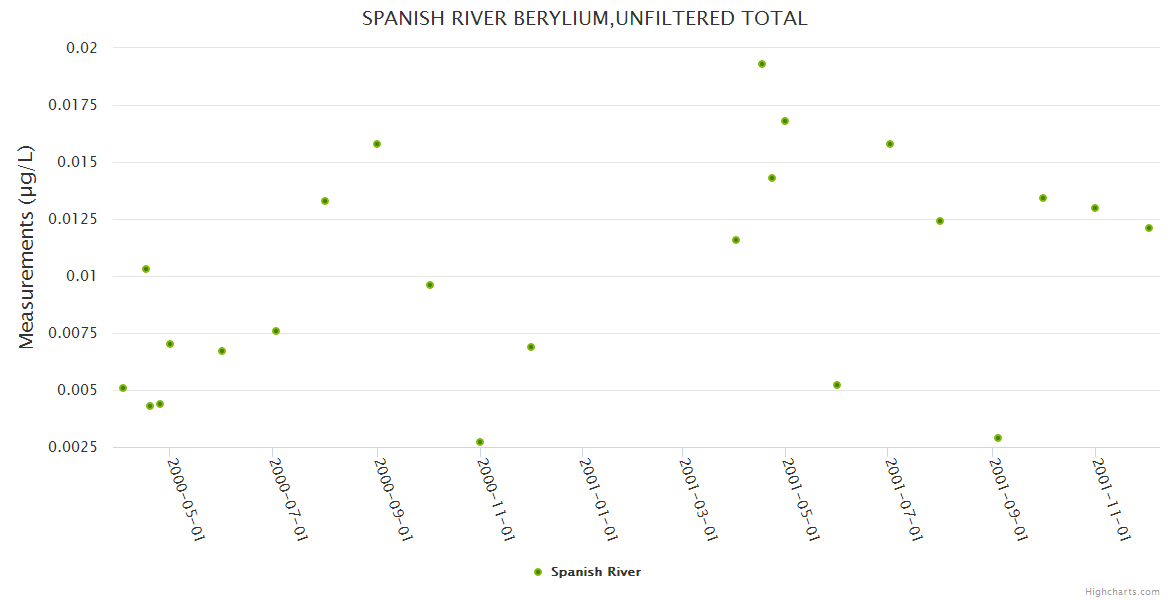
Task: Toggle the Spanish River legend series
Action: 595,572
